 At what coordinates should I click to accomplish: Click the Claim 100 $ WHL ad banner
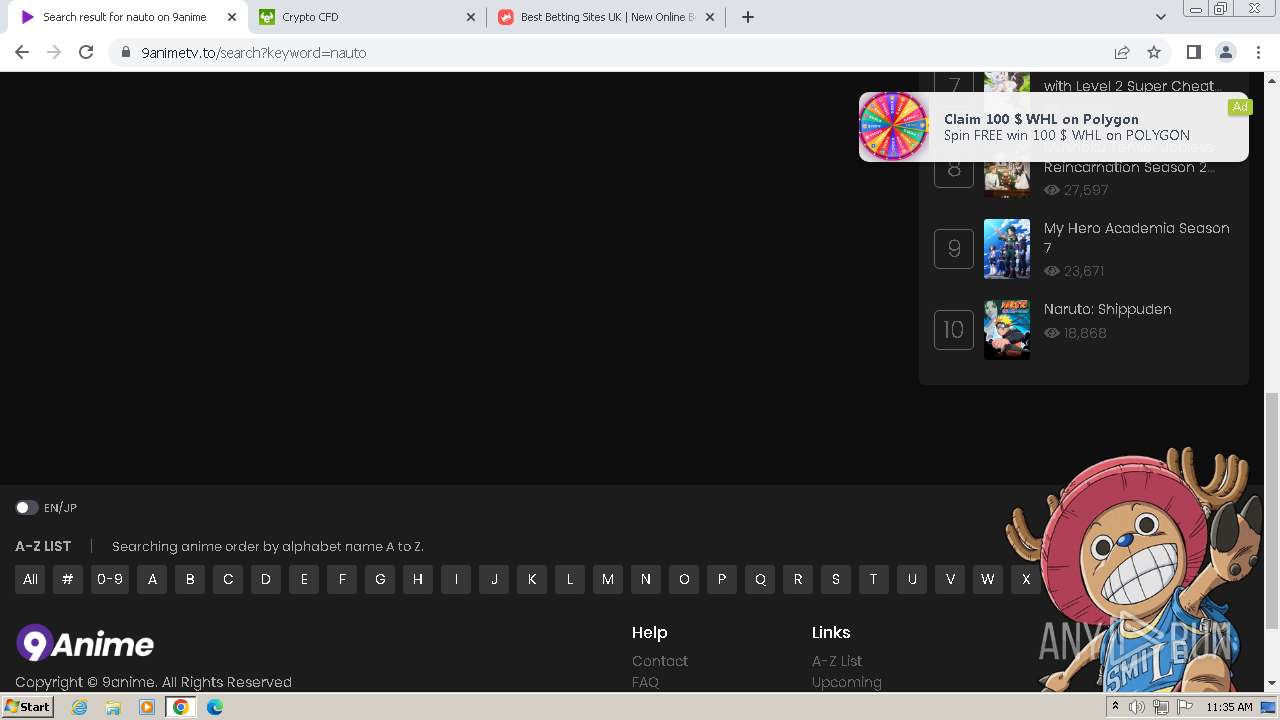tap(1054, 127)
